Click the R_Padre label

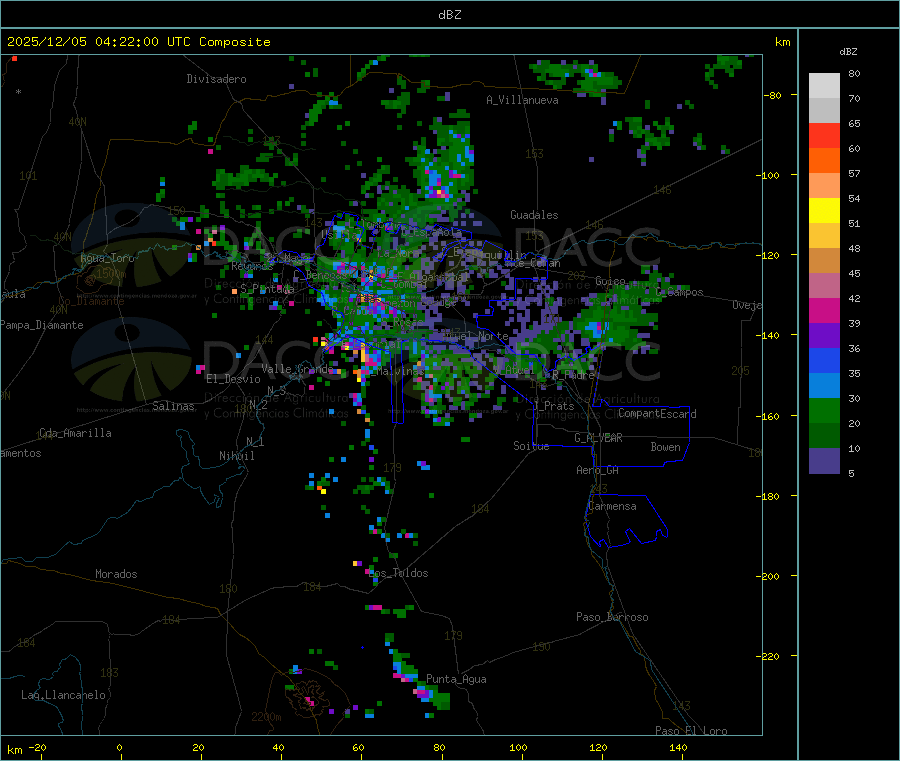click(x=573, y=375)
